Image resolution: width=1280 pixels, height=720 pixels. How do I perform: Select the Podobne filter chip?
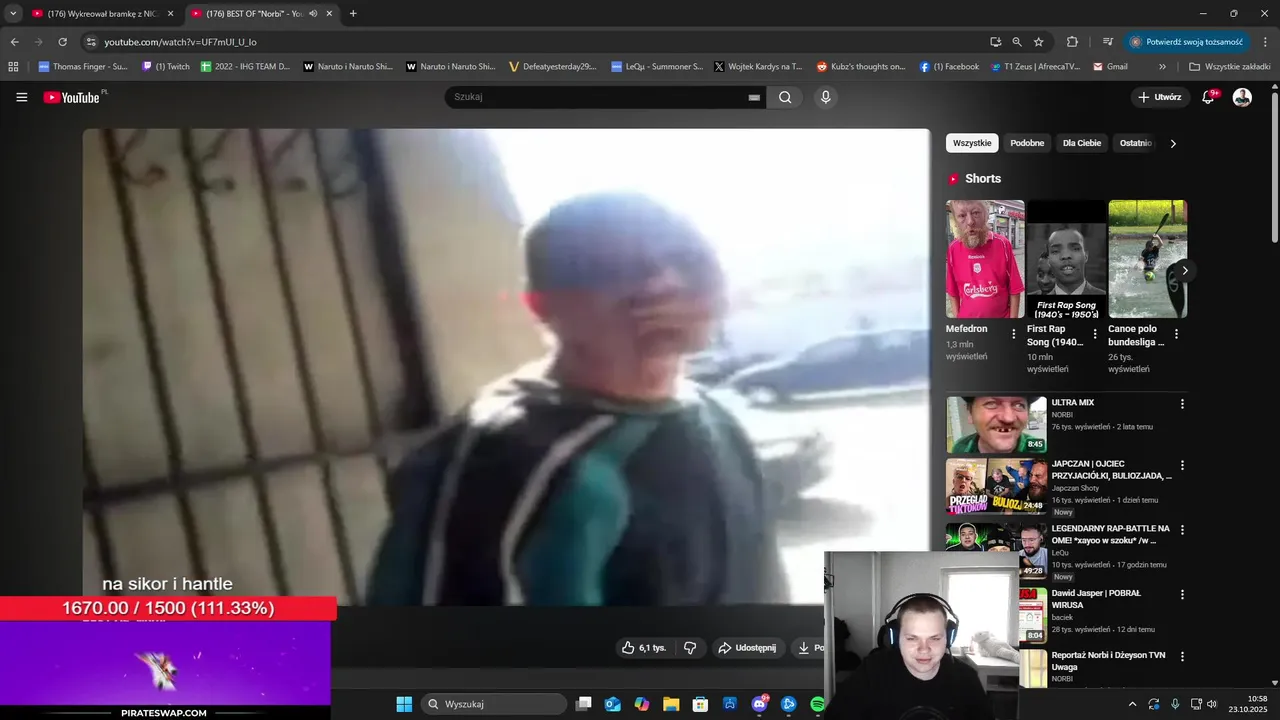tap(1027, 143)
